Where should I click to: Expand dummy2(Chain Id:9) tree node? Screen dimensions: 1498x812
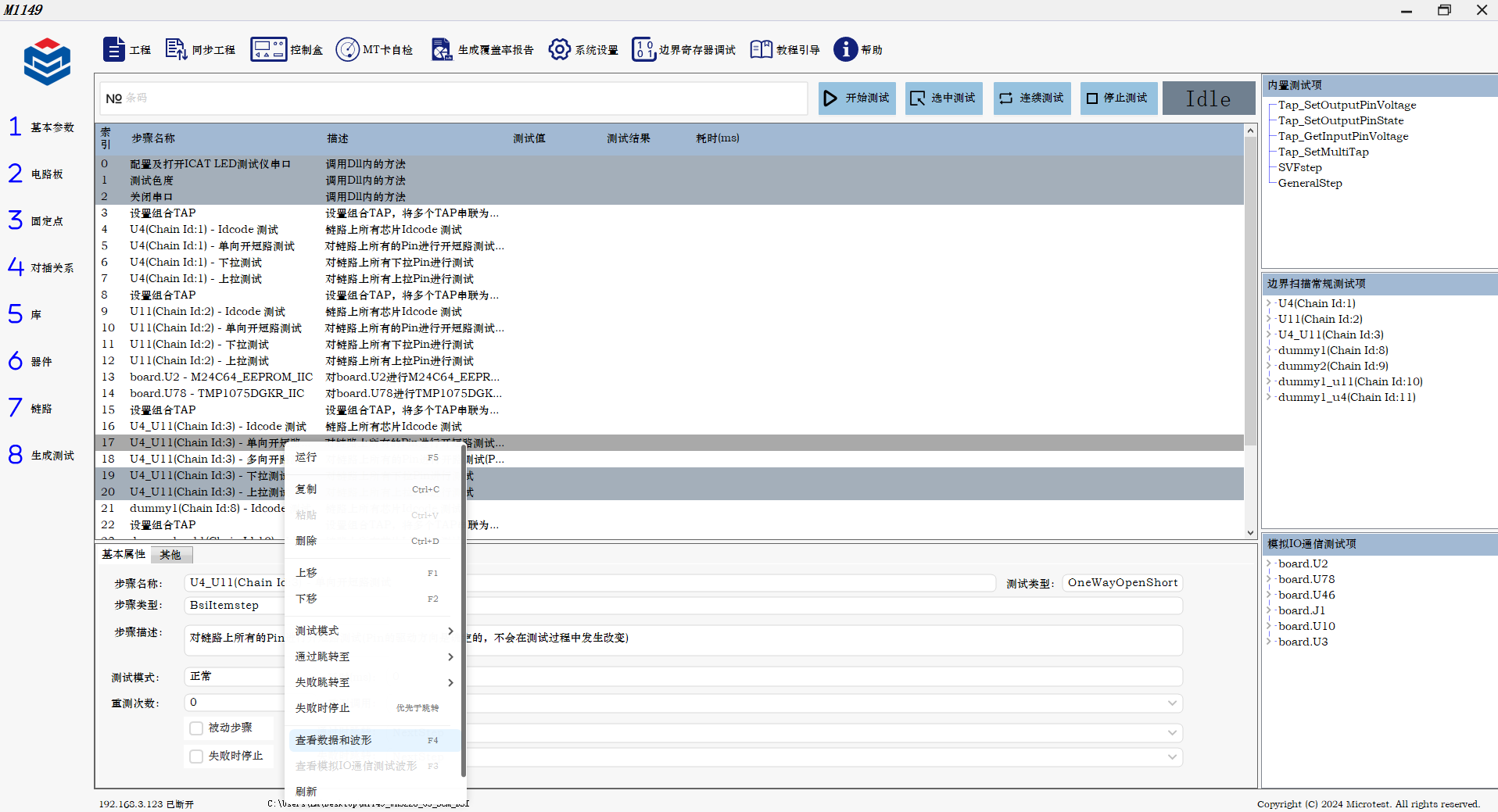[x=1269, y=366]
